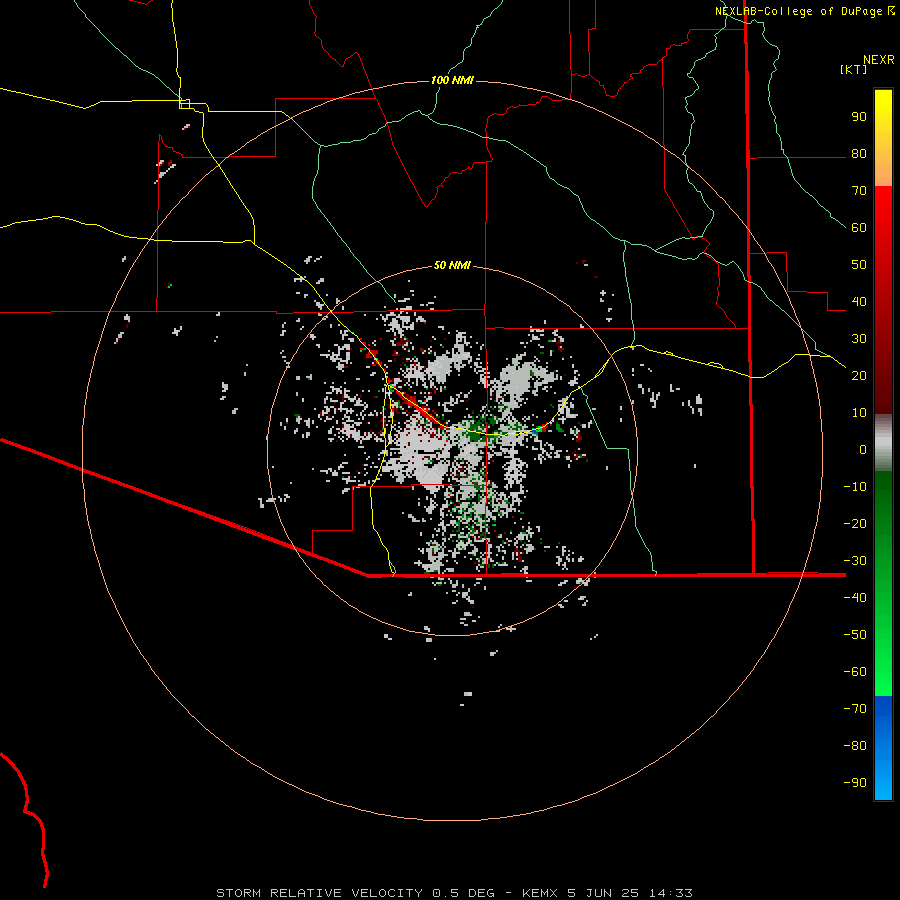Click the 10 value on the velocity scale

click(x=859, y=413)
